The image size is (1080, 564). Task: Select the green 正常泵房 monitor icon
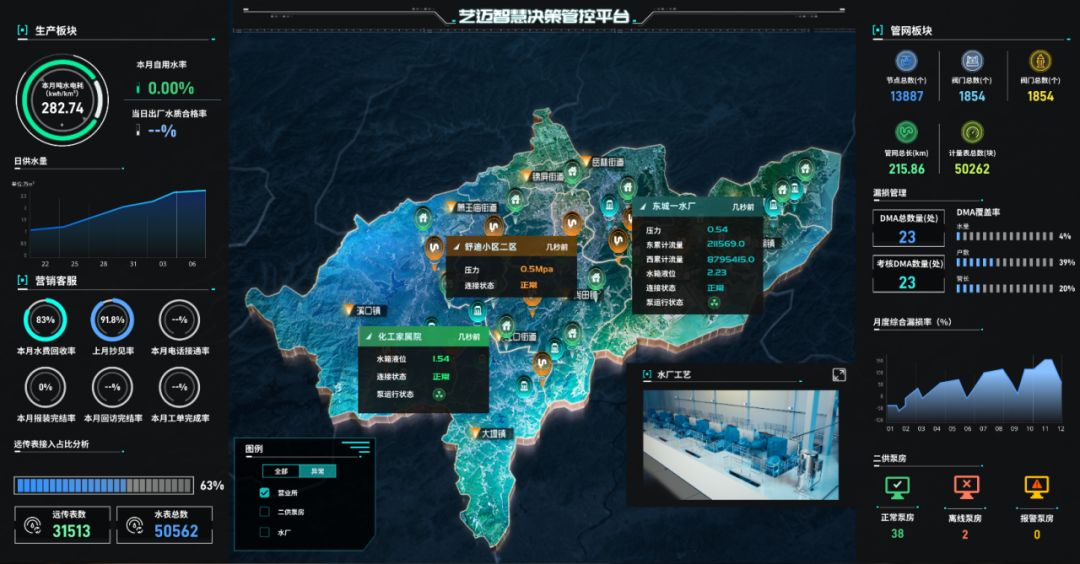point(897,487)
